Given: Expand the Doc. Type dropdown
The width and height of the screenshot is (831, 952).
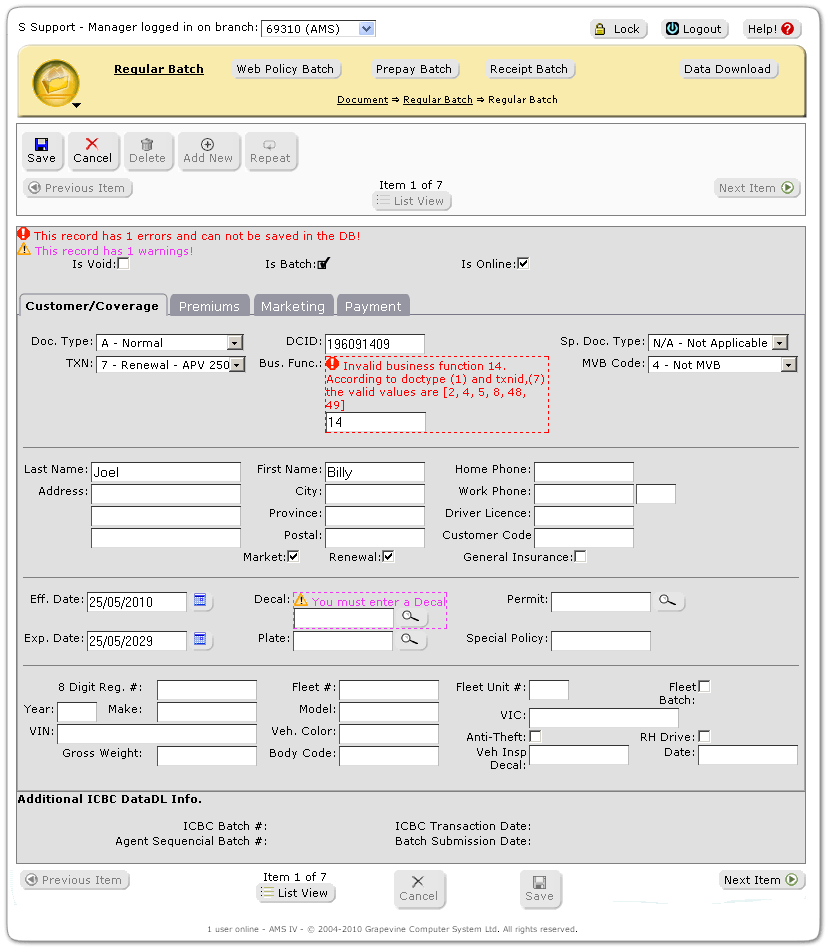Looking at the screenshot, I should (170, 343).
